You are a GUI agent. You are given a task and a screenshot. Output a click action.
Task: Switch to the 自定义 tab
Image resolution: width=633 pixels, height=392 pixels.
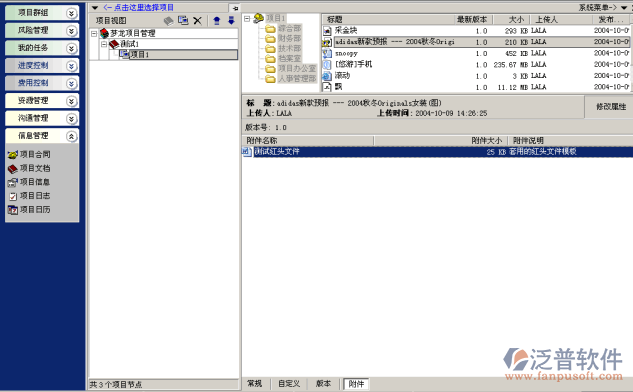[x=289, y=384]
